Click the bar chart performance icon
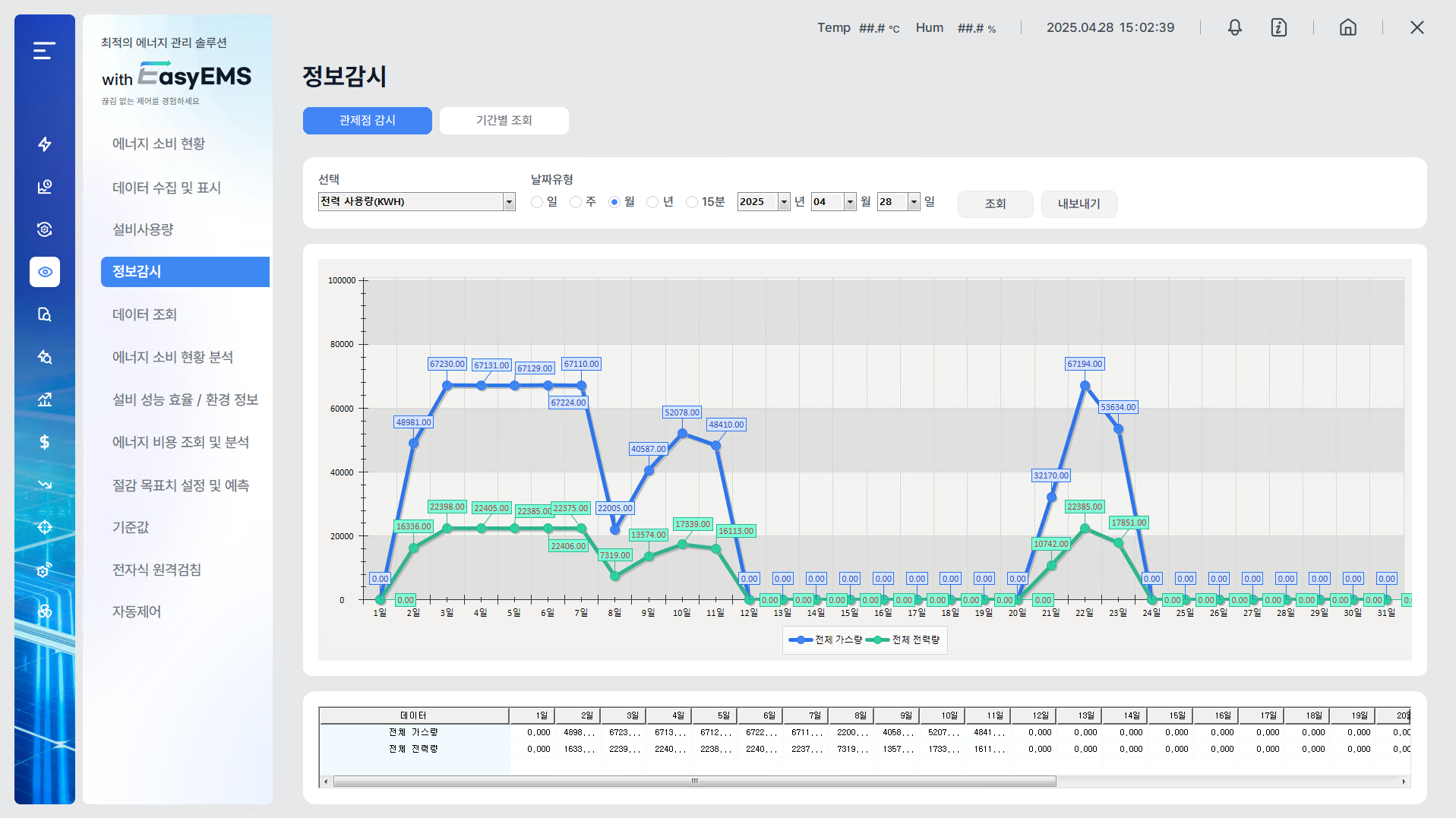Screen dimensions: 1456x818 (45, 400)
